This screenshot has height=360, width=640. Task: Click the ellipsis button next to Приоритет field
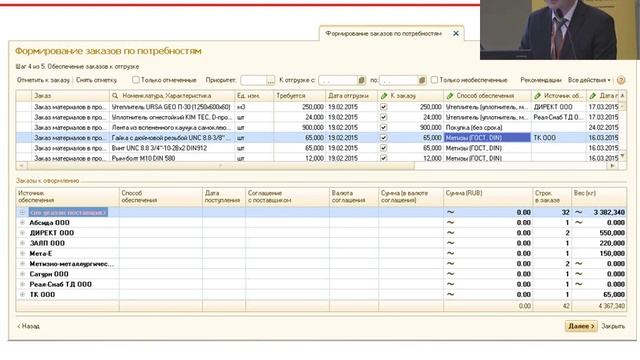point(271,80)
